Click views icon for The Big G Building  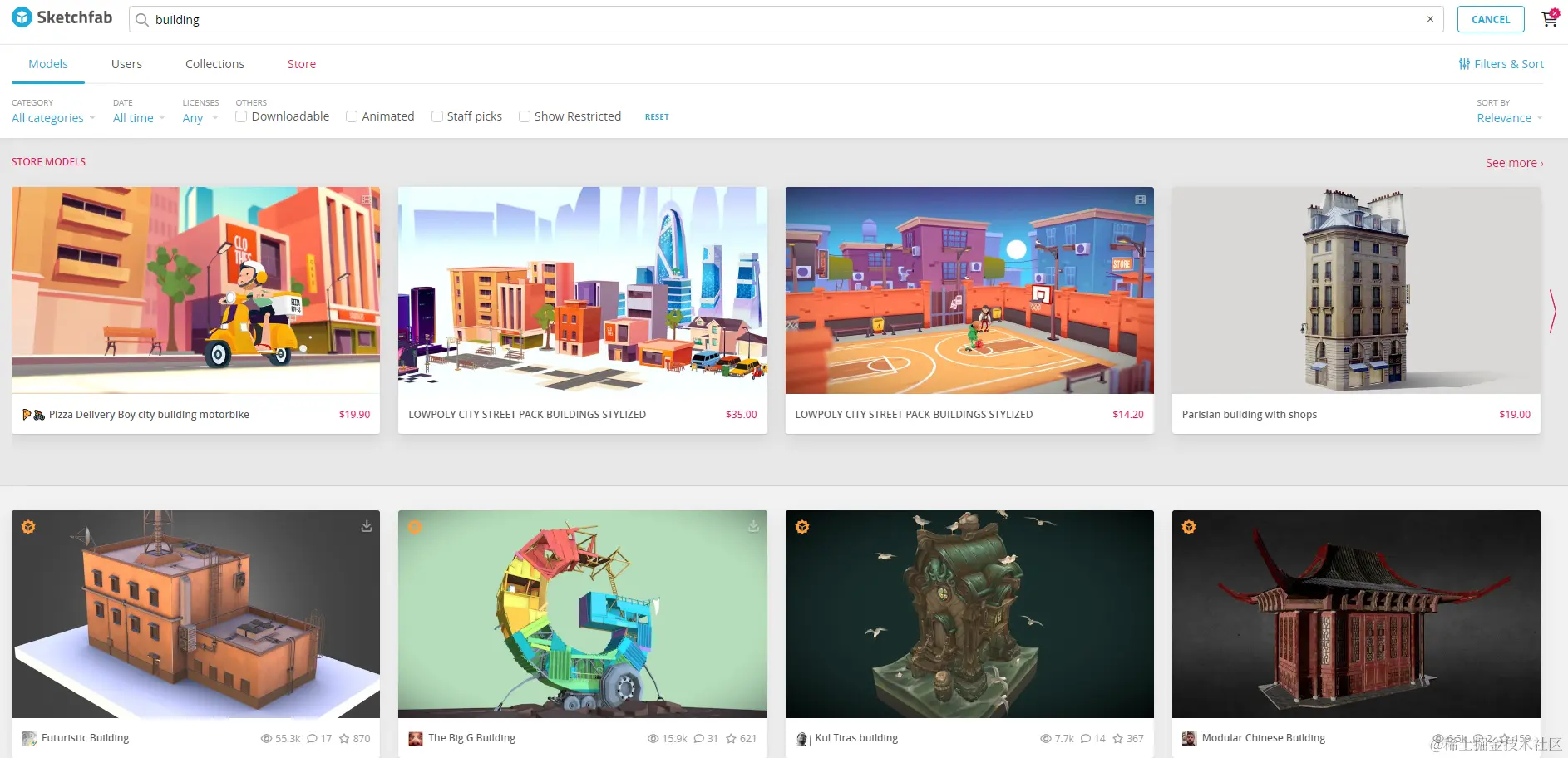click(x=653, y=738)
